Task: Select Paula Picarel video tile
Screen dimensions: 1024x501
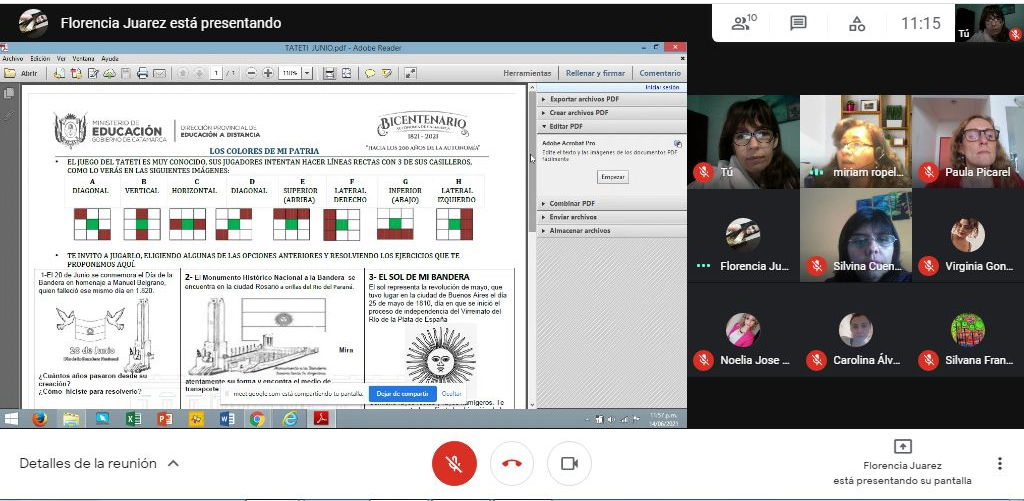Action: [968, 141]
